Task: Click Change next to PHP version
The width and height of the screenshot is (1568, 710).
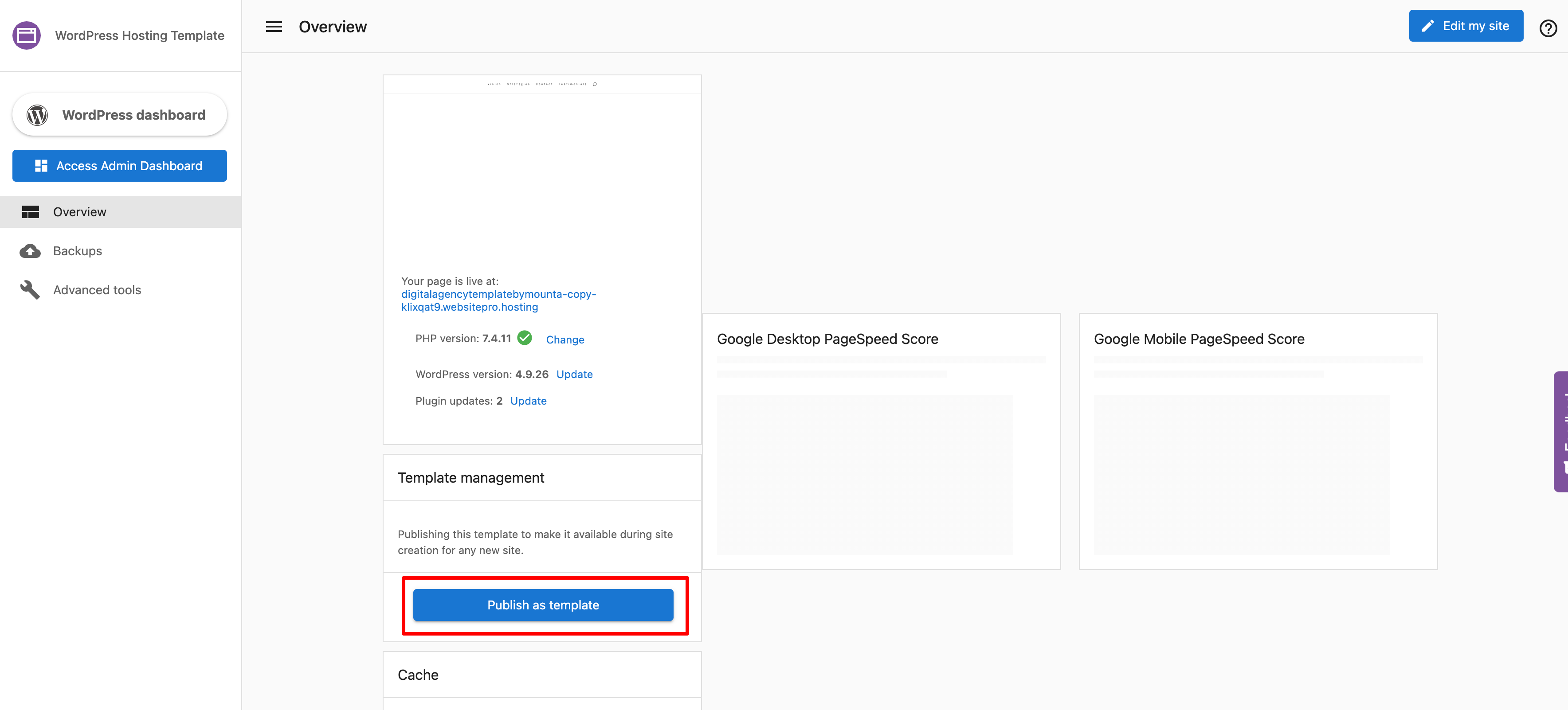Action: click(x=565, y=339)
